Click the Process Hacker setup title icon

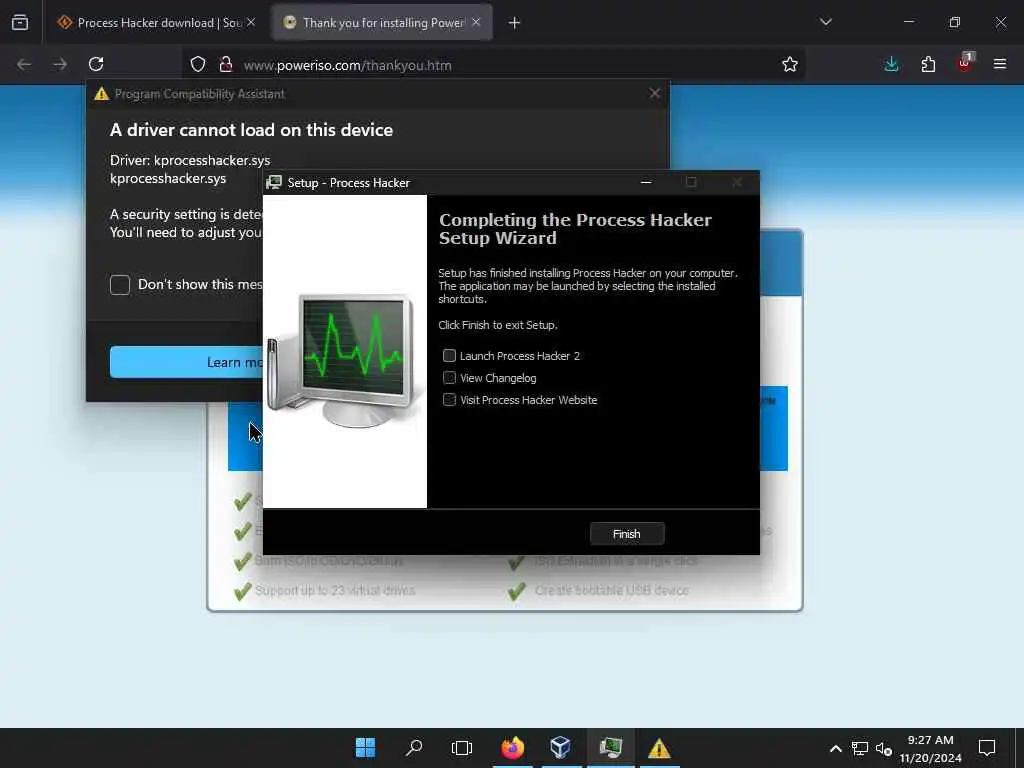(x=274, y=183)
